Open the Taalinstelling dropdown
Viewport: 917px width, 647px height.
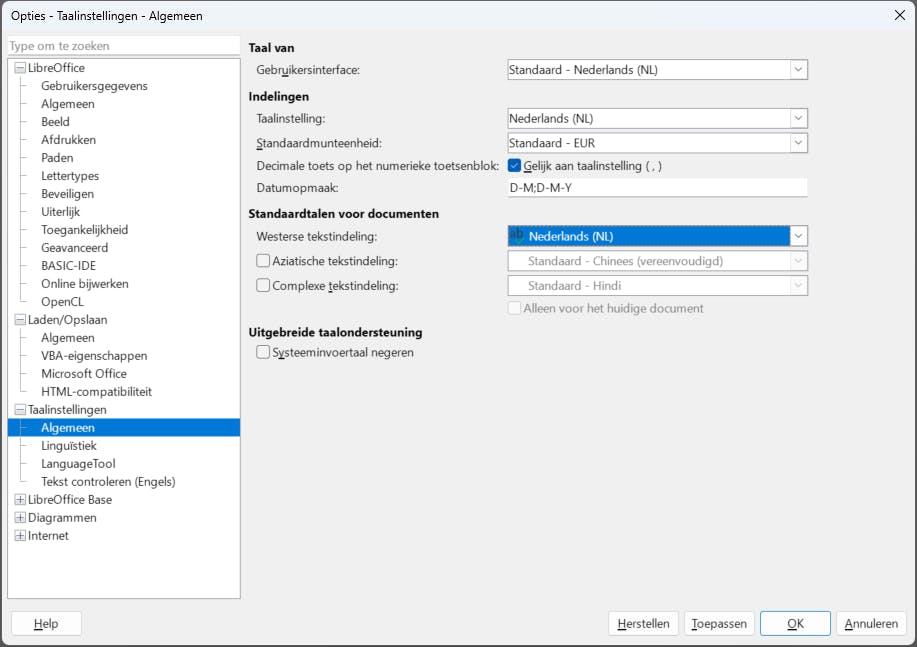point(798,119)
